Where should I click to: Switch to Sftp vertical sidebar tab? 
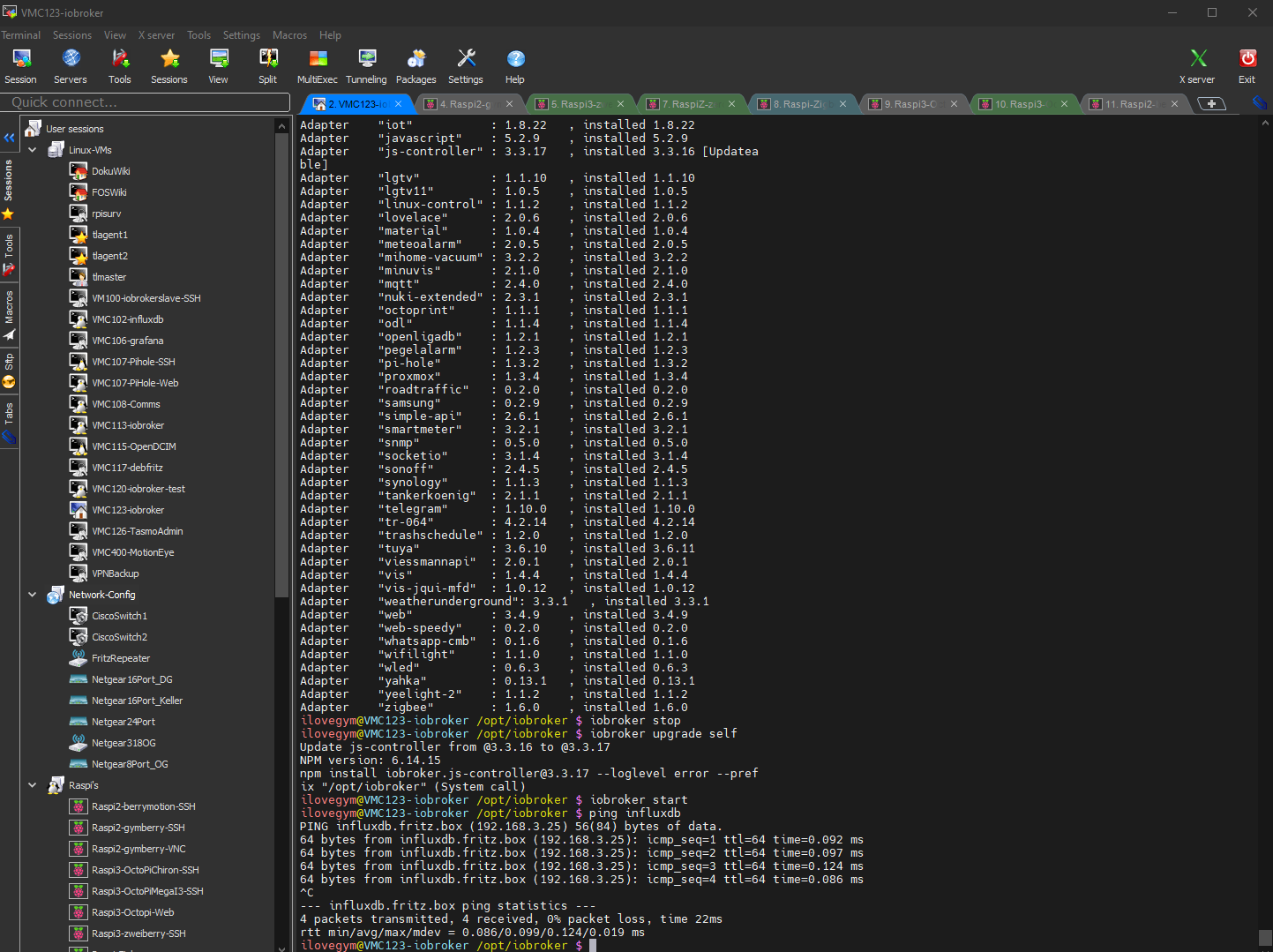(9, 371)
